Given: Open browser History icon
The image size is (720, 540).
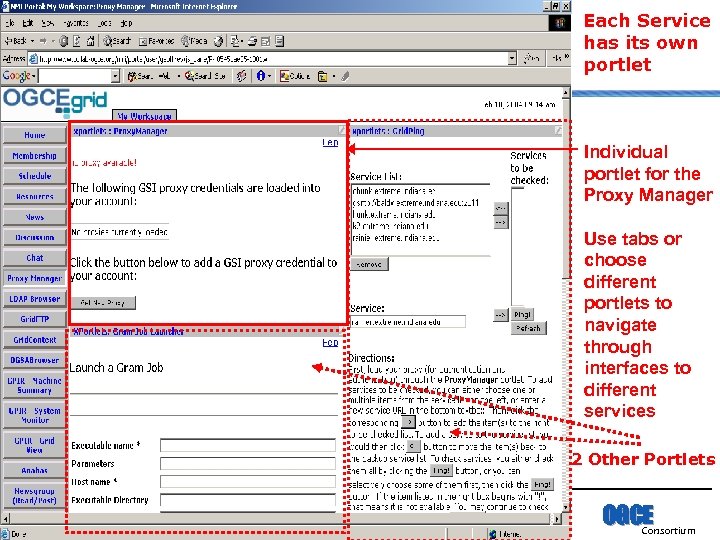Looking at the screenshot, I should [218, 41].
